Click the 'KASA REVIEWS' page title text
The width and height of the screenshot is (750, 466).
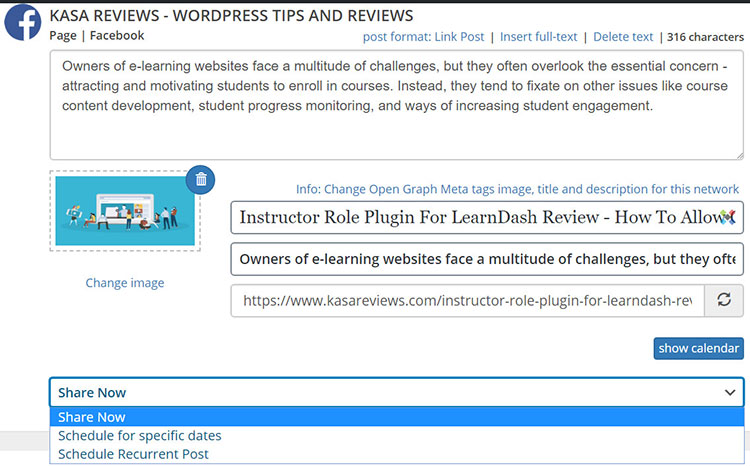232,16
